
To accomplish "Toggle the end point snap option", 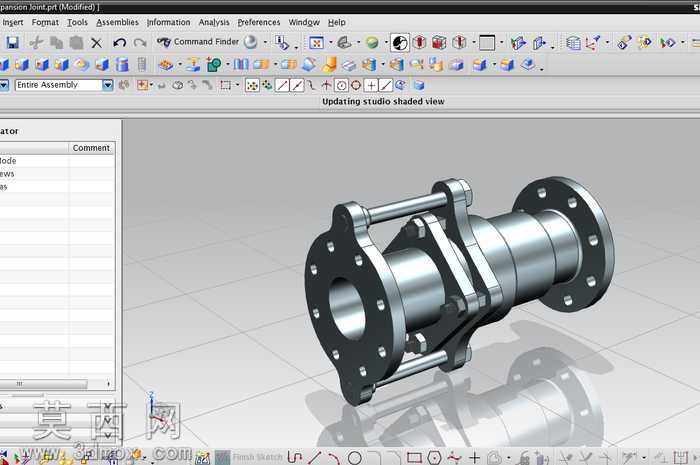I will (282, 85).
